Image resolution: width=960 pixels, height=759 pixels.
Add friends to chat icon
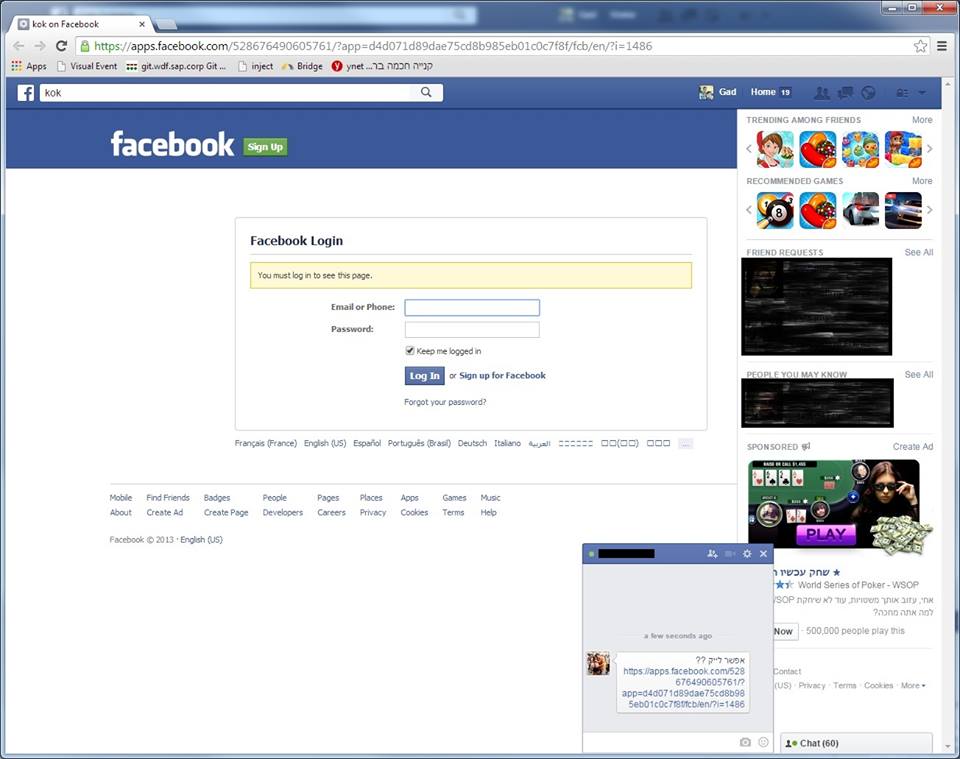click(712, 553)
